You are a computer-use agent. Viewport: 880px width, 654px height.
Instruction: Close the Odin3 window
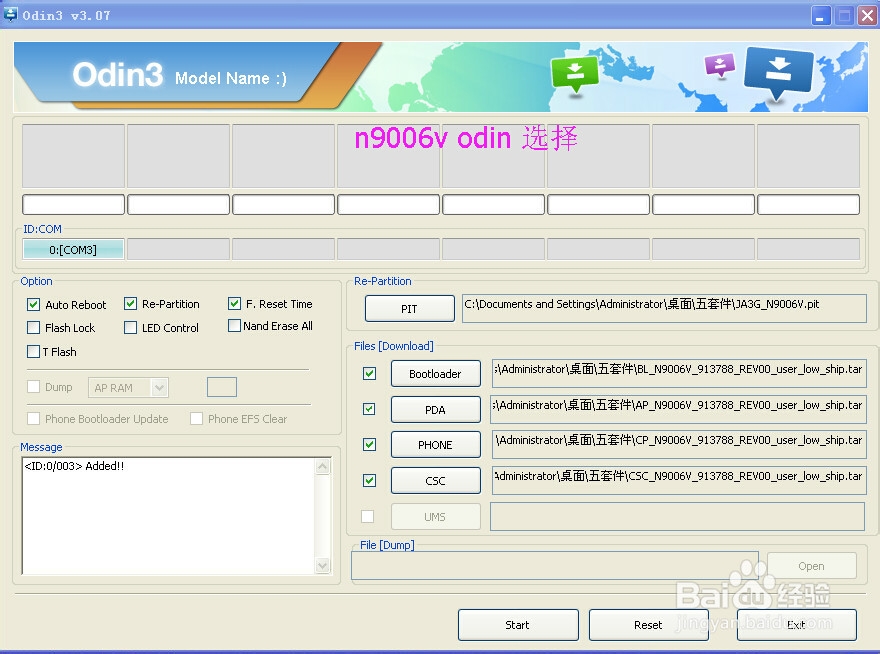click(x=868, y=15)
